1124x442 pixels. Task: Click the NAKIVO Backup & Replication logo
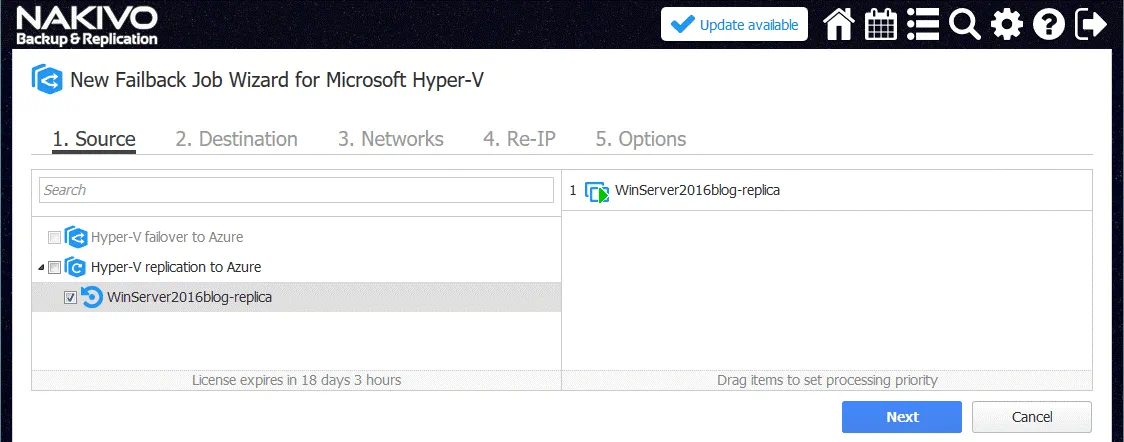(x=87, y=26)
